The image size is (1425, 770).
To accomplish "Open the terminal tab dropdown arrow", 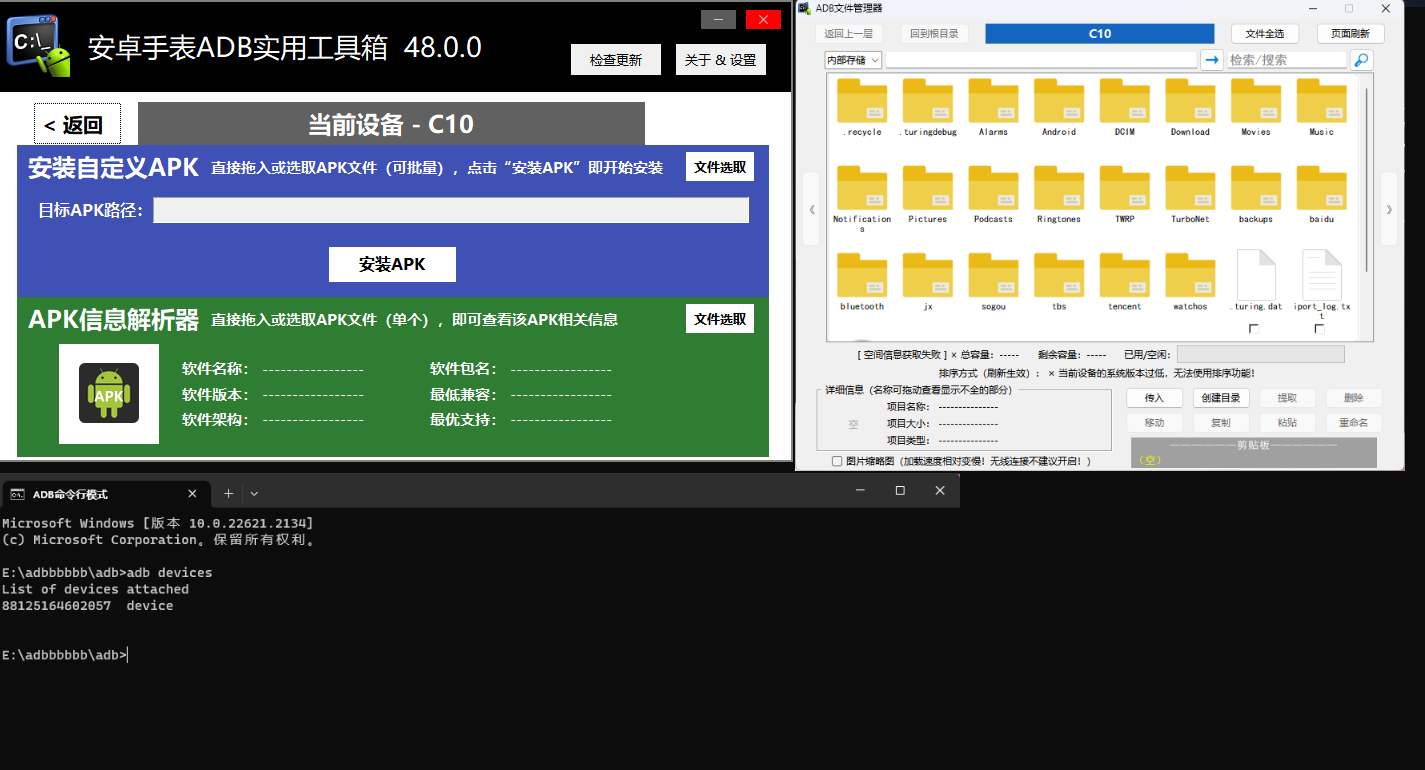I will tap(254, 493).
